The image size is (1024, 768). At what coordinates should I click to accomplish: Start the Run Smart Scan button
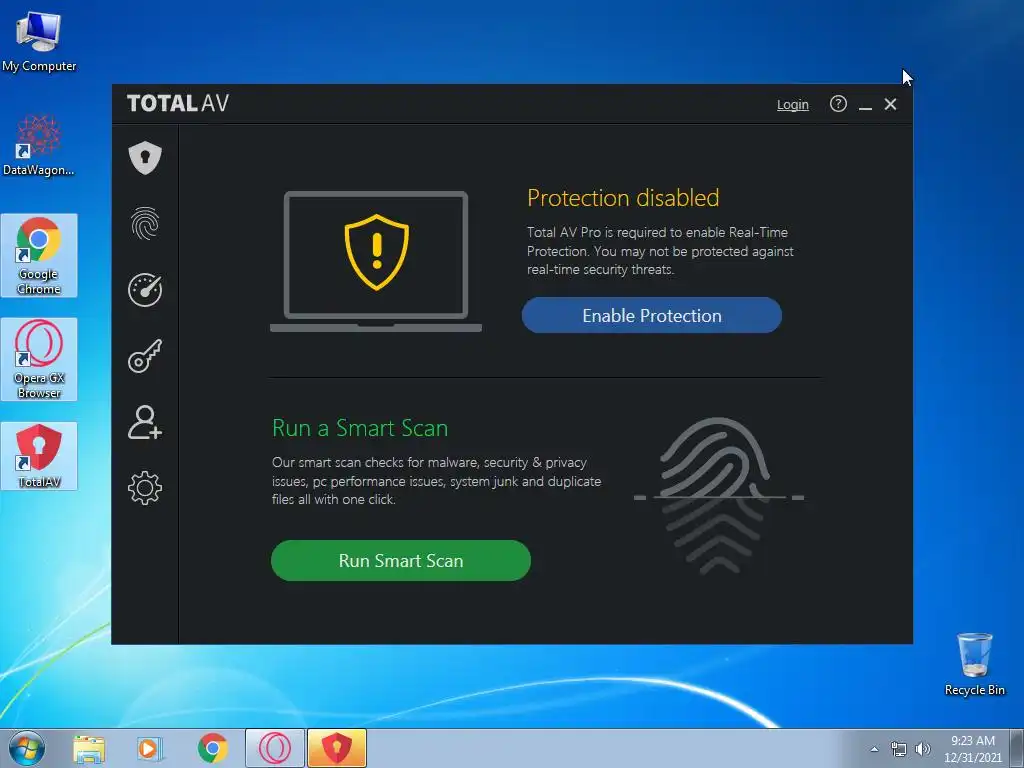tap(401, 560)
